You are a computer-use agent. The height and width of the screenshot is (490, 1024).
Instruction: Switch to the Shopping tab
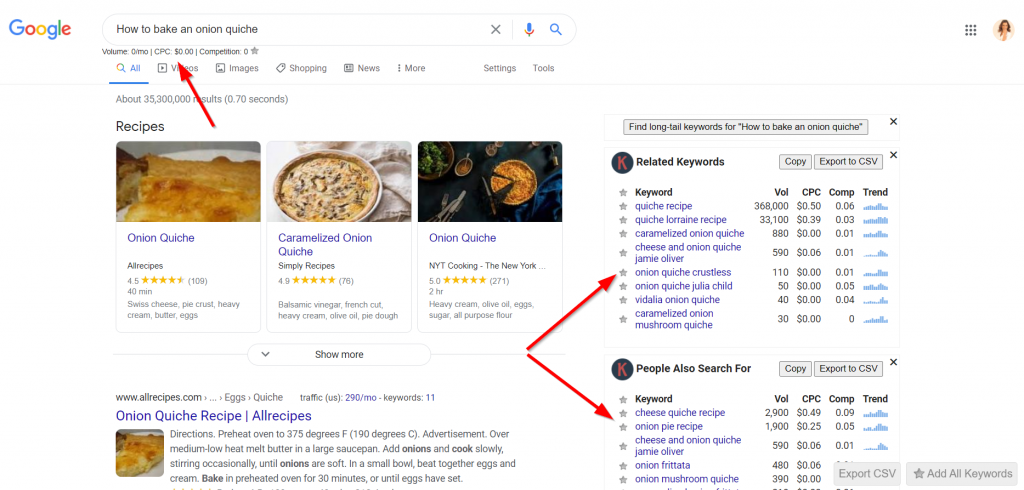click(x=301, y=68)
